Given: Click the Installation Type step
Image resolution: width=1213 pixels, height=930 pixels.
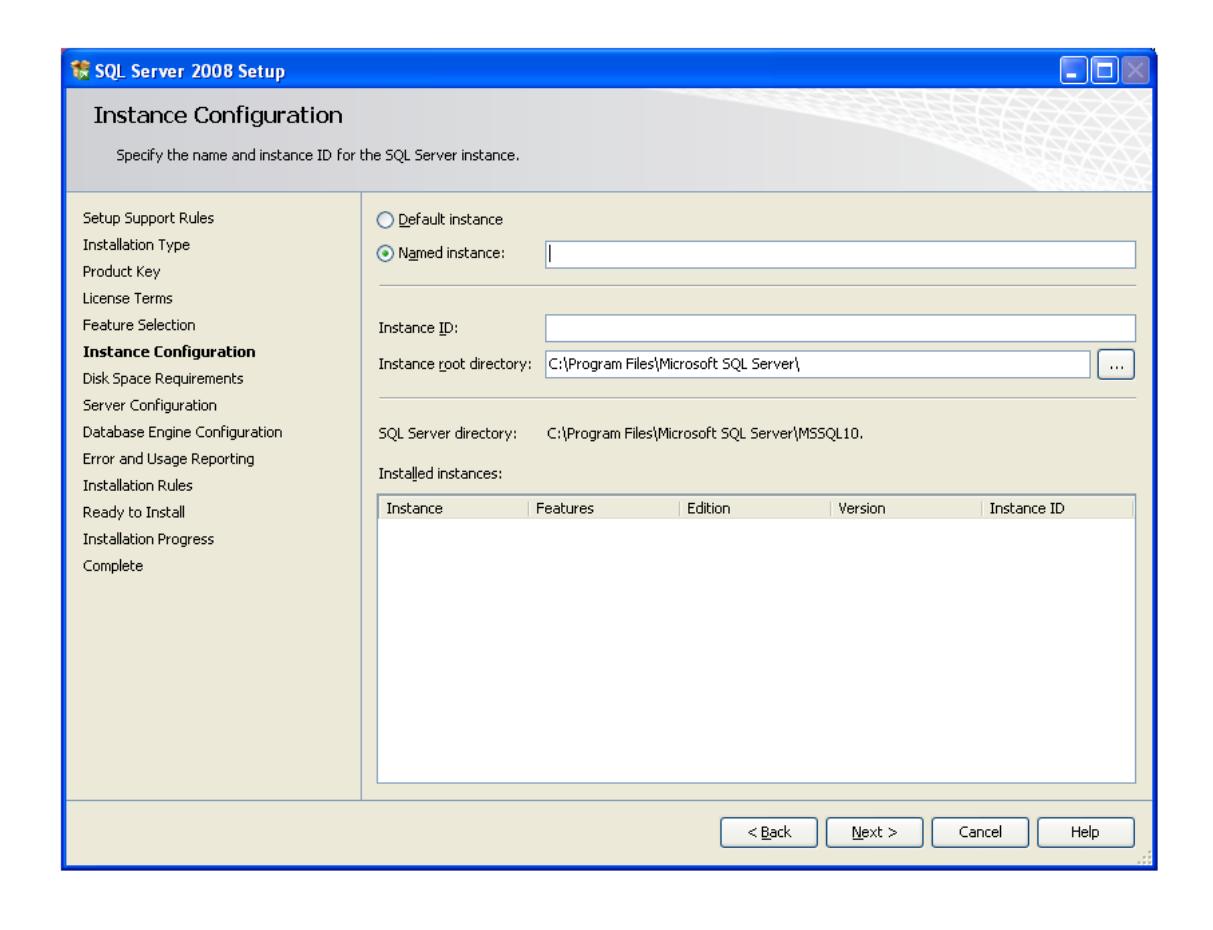Looking at the screenshot, I should click(136, 244).
